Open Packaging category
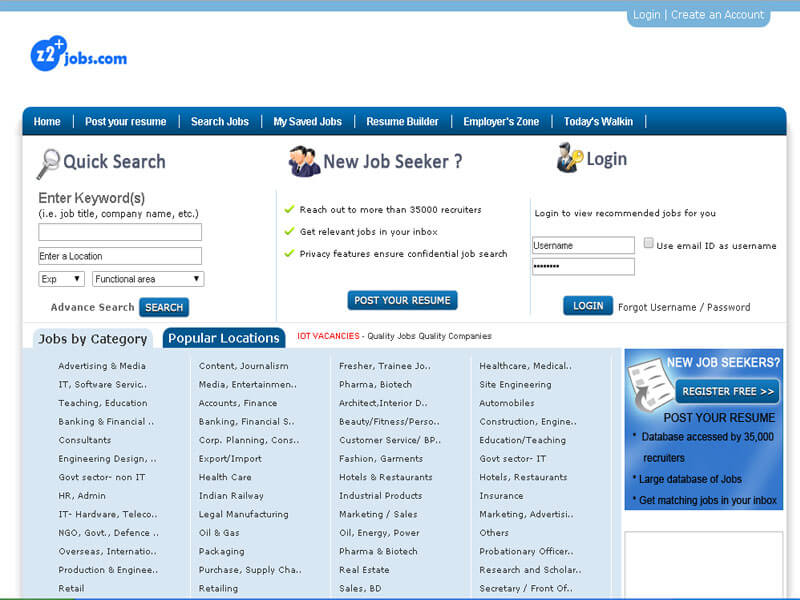This screenshot has height=600, width=800. [221, 551]
